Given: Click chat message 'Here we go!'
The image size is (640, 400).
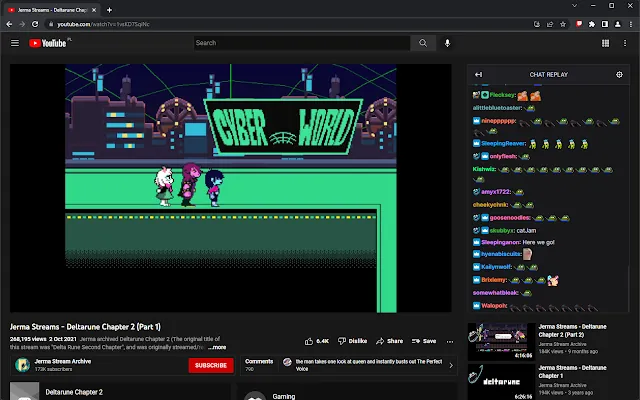Looking at the screenshot, I should click(538, 242).
